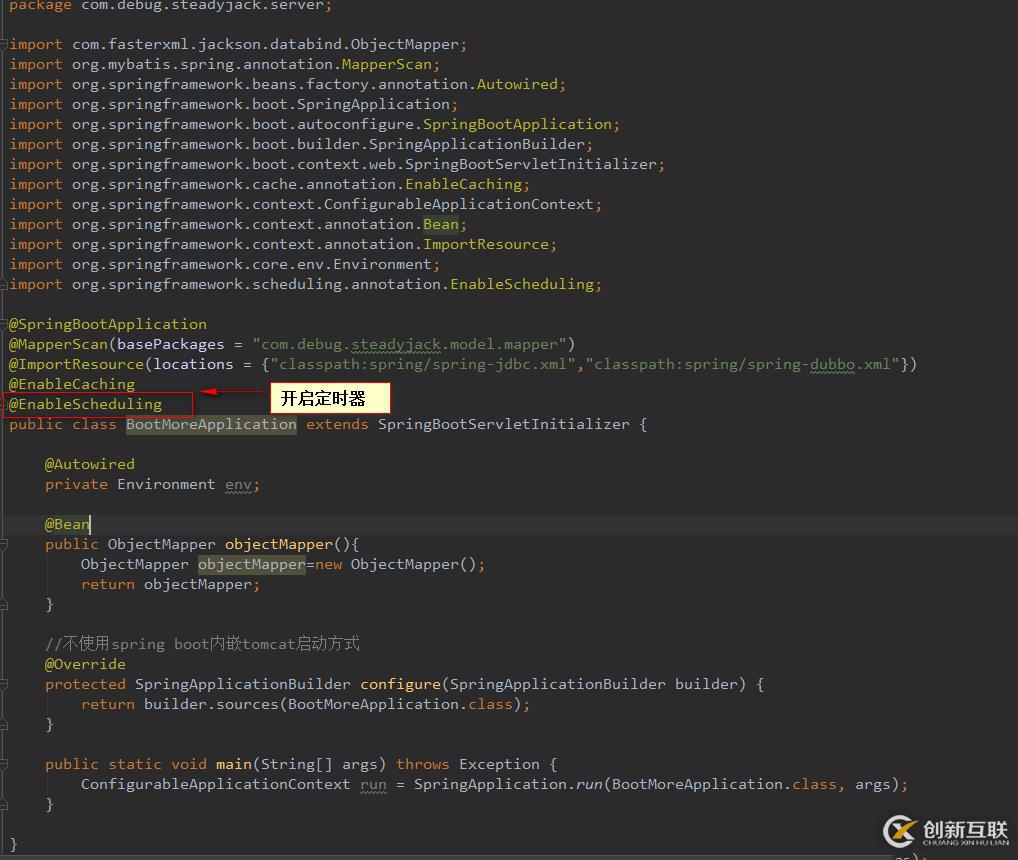The image size is (1018, 860).
Task: Click the @Autowired annotation
Action: (89, 464)
